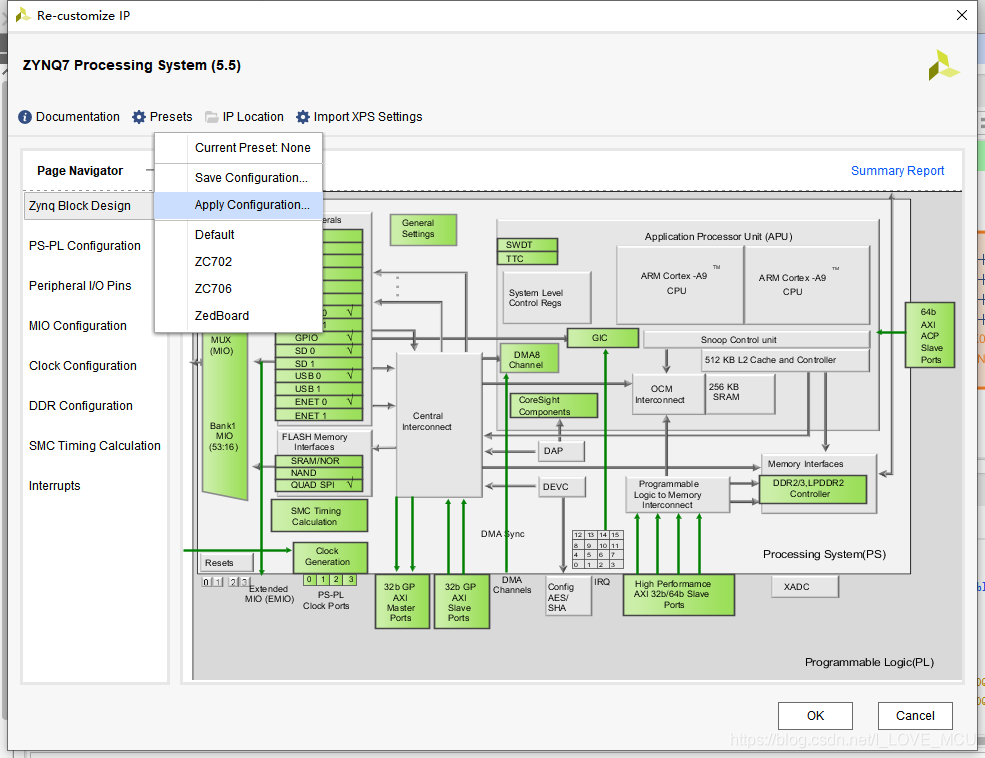Open the Interrupts page
This screenshot has height=758, width=985.
[54, 485]
